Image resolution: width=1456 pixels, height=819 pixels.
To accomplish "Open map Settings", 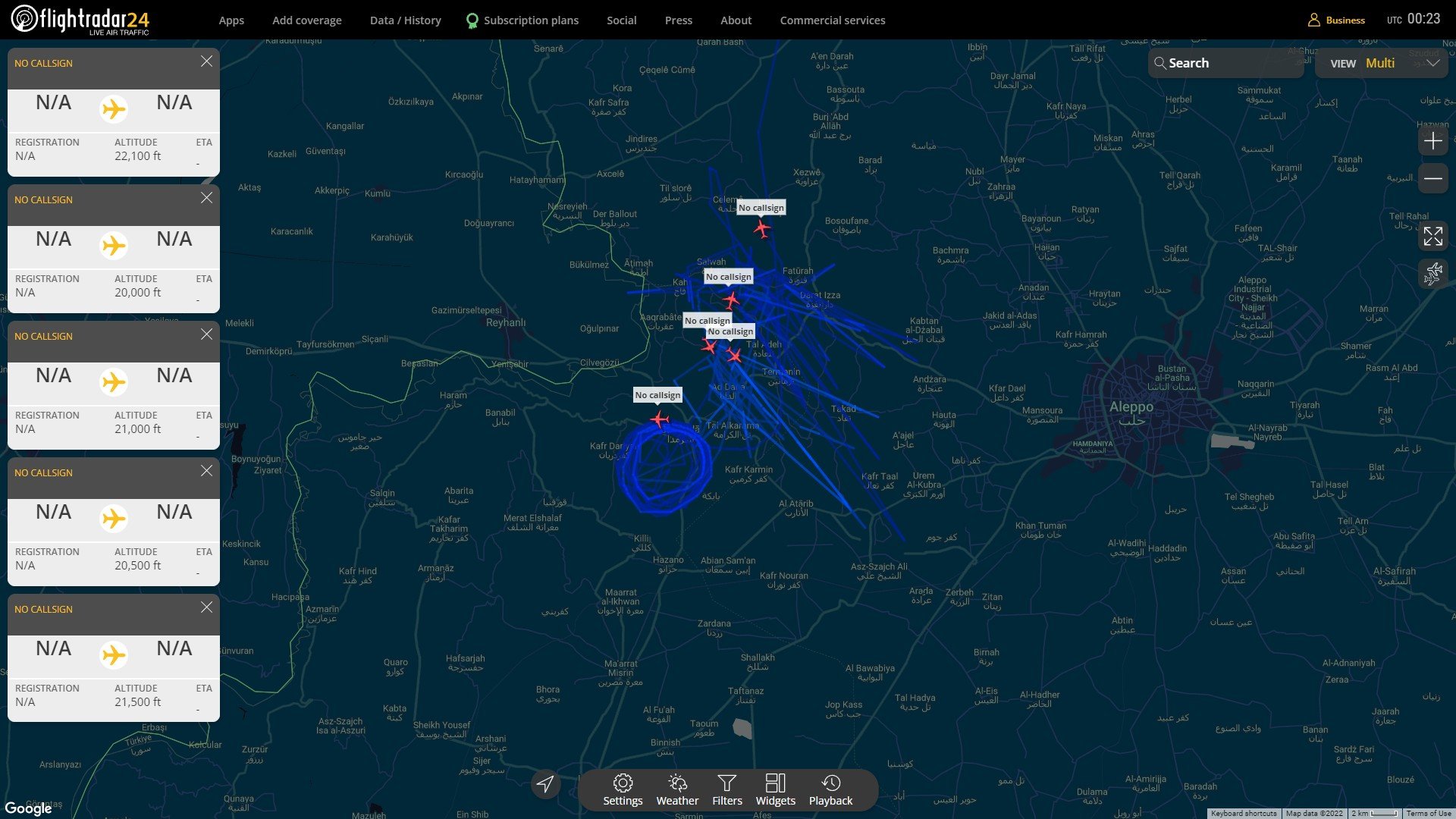I will coord(623,790).
